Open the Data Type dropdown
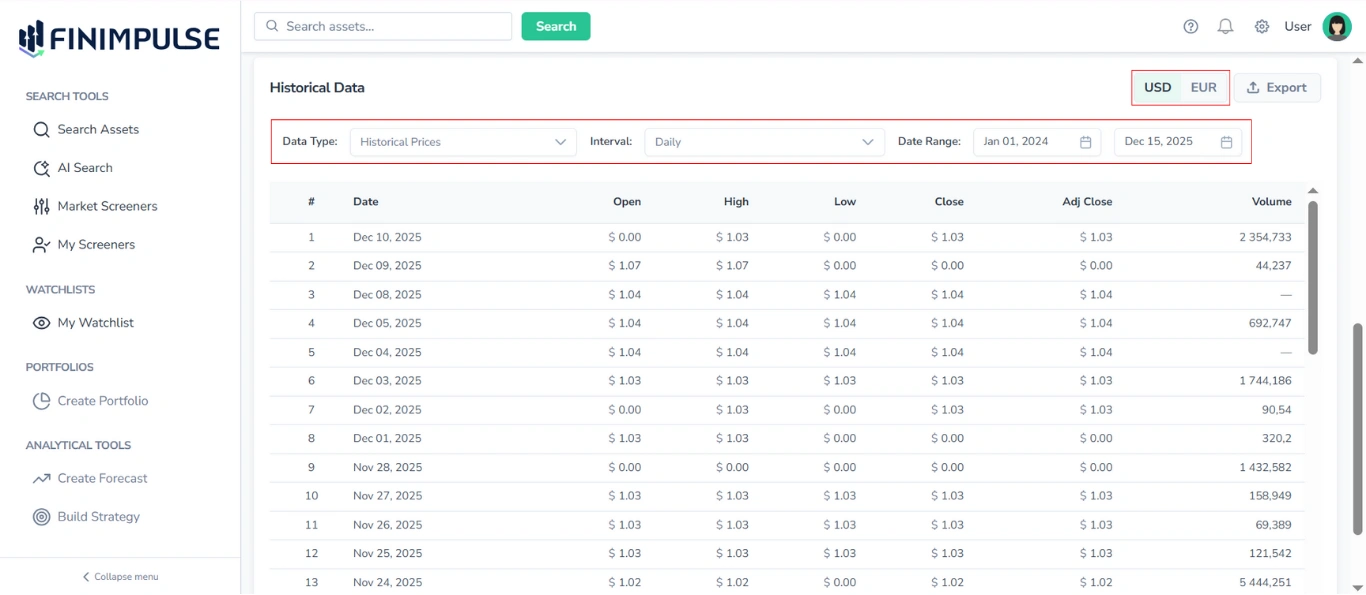The image size is (1366, 595). pyautogui.click(x=460, y=141)
